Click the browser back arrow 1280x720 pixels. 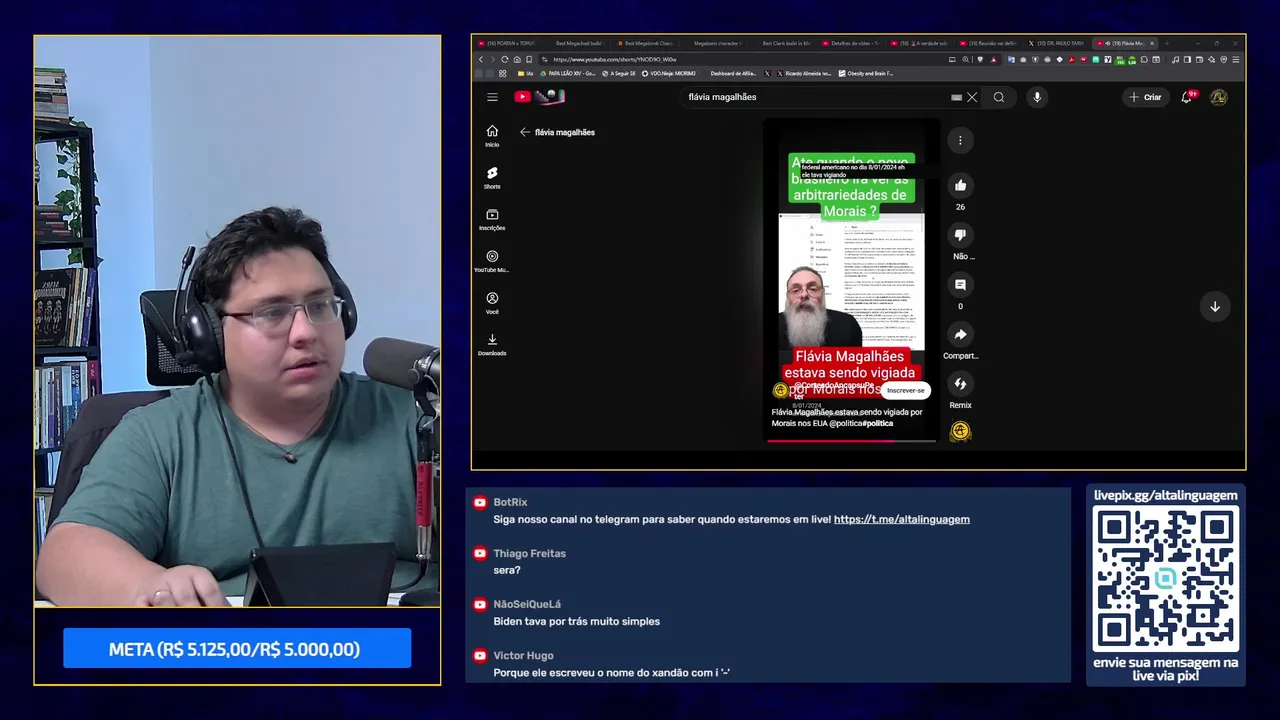coord(480,59)
